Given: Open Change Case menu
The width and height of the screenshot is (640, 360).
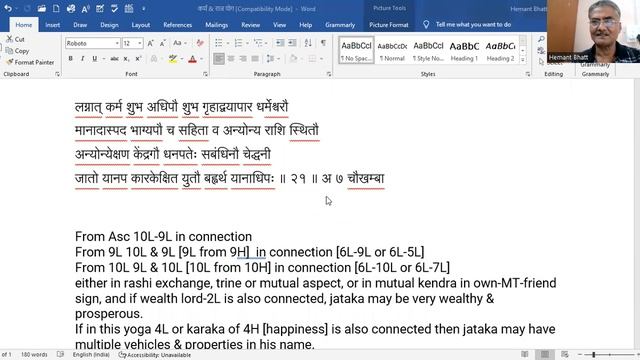Looking at the screenshot, I should [x=179, y=43].
